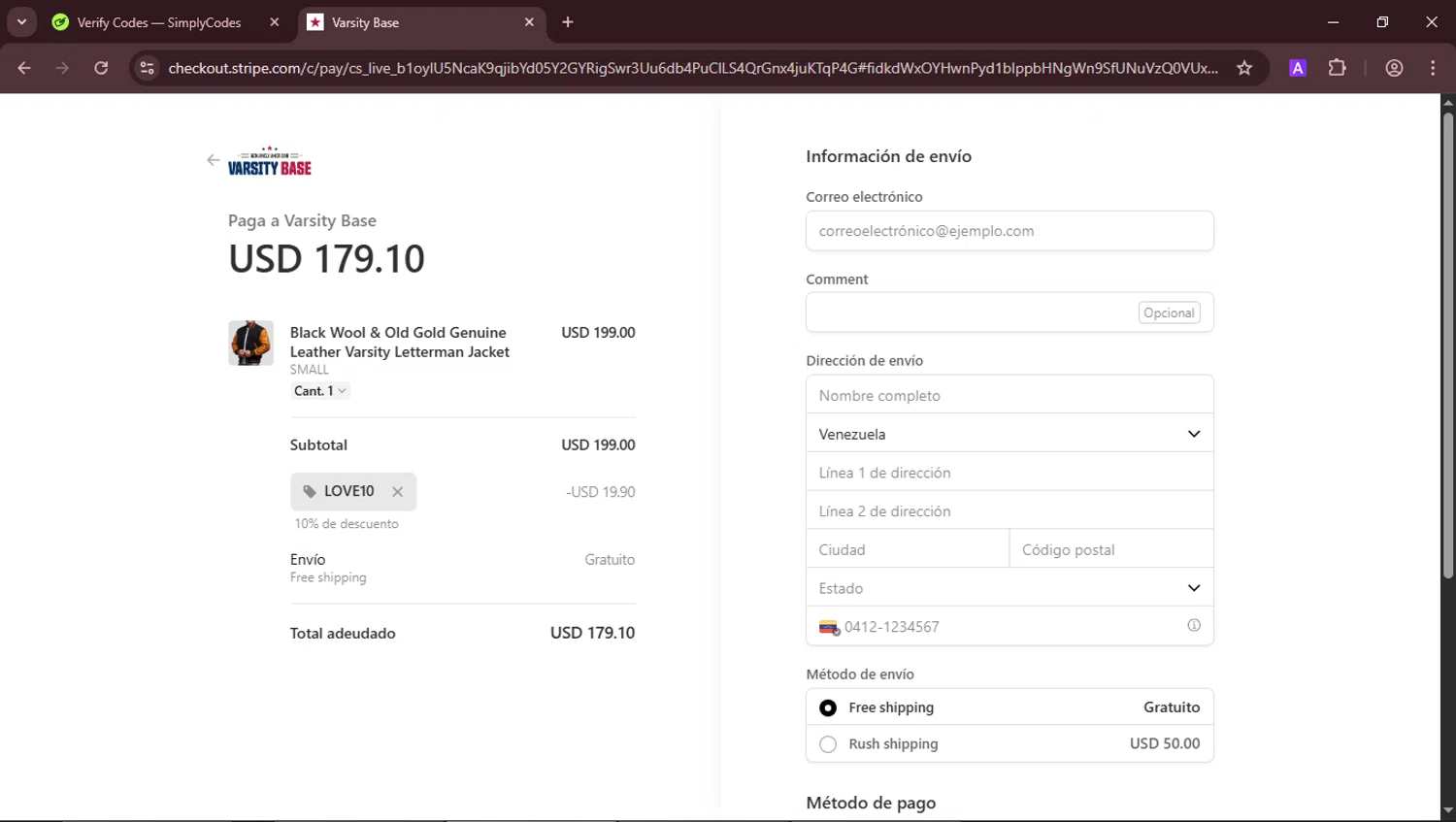Click the 'USD 50.00' rush shipping price
This screenshot has width=1456, height=822.
pyautogui.click(x=1165, y=743)
